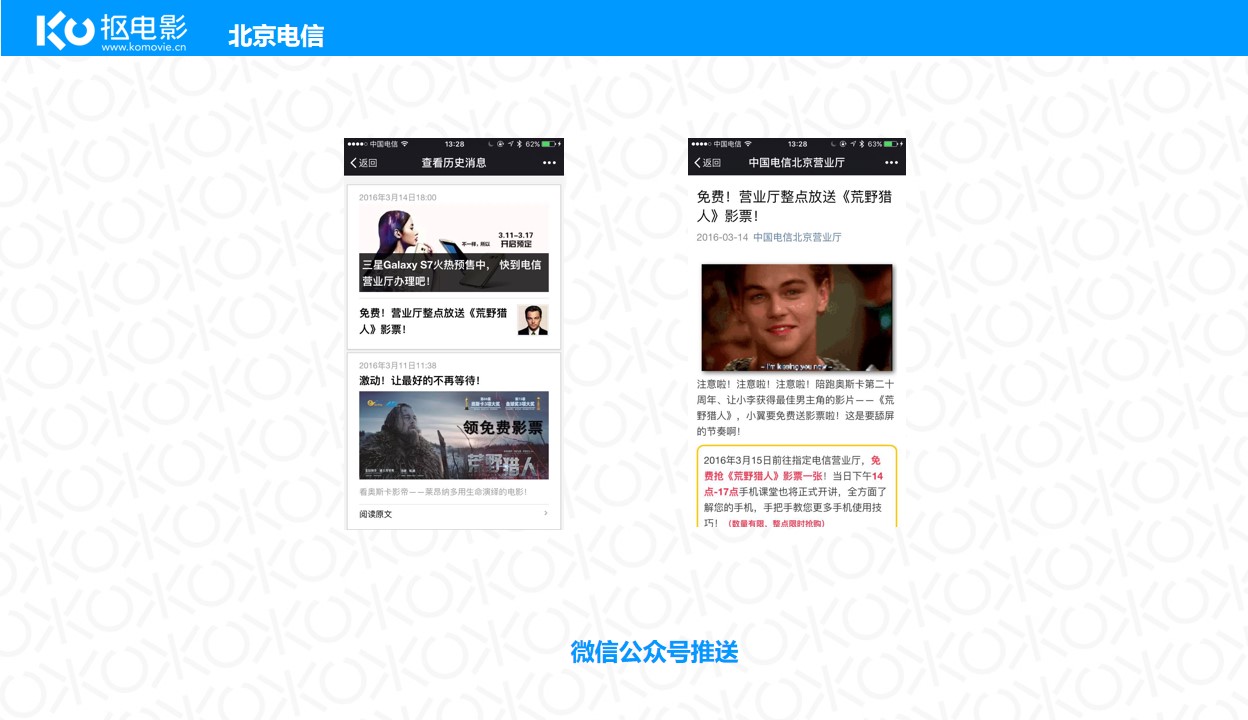1248x720 pixels.
Task: Tap 返回 back button in 中国电信北京营业厅 header
Action: (708, 163)
